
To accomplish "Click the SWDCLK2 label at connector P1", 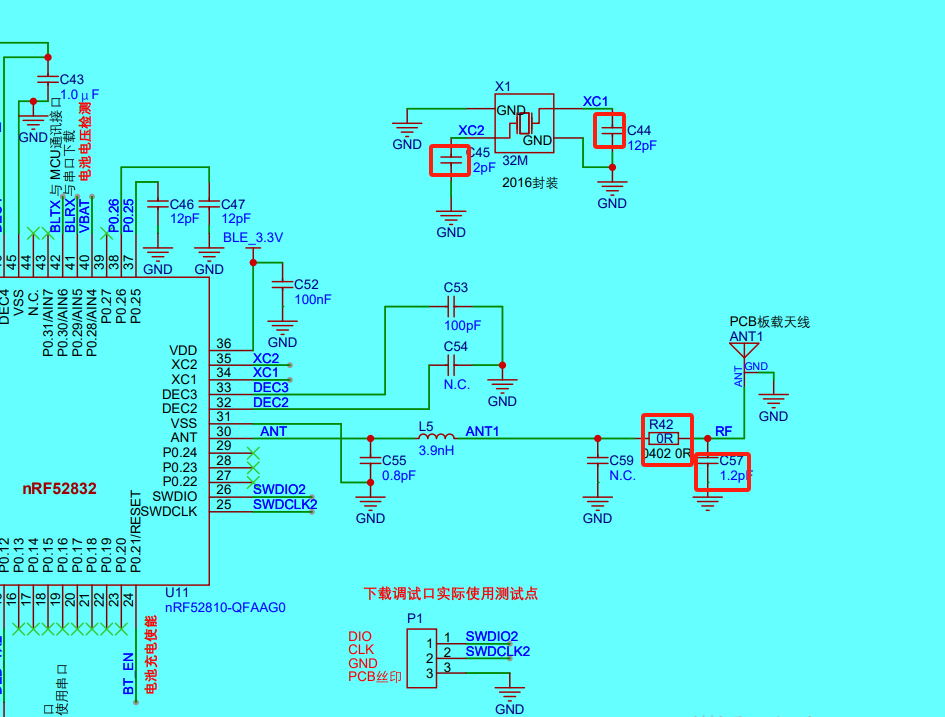I will (498, 651).
